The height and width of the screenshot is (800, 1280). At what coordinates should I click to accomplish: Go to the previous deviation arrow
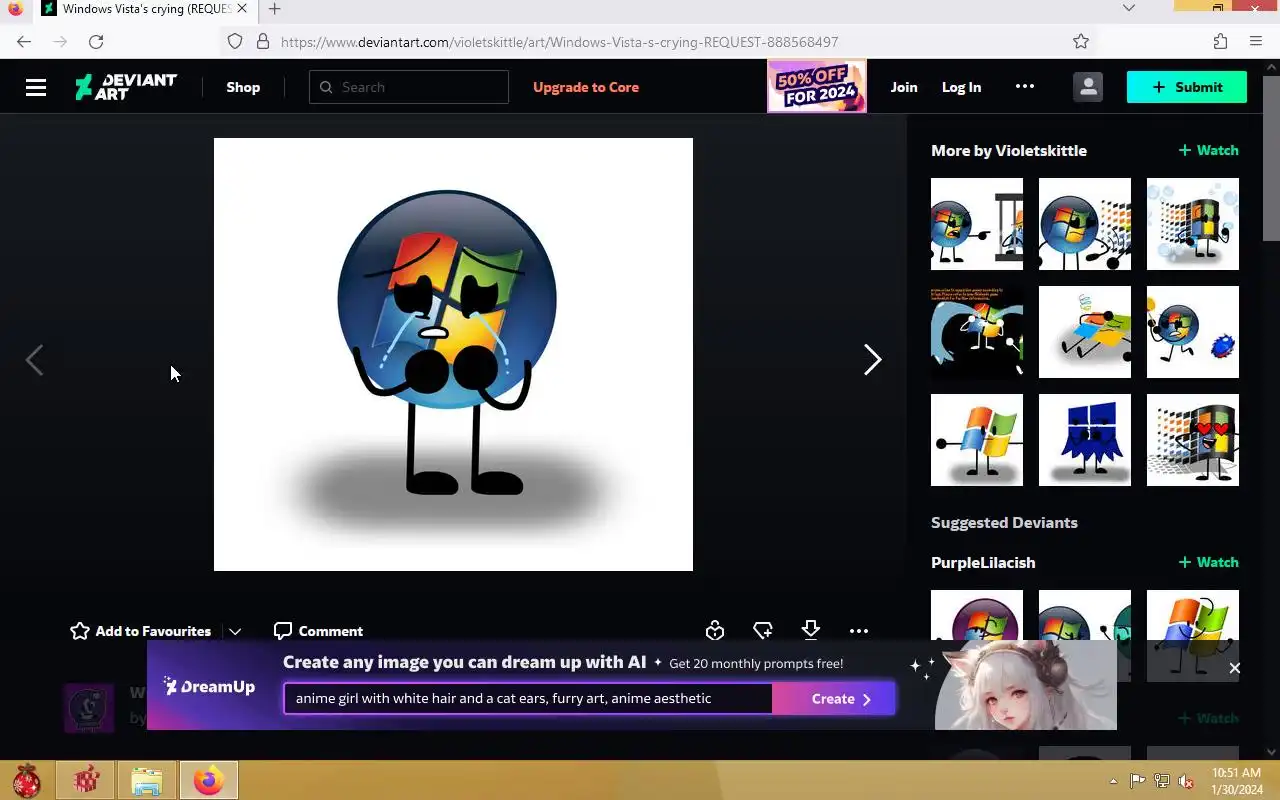pyautogui.click(x=34, y=360)
